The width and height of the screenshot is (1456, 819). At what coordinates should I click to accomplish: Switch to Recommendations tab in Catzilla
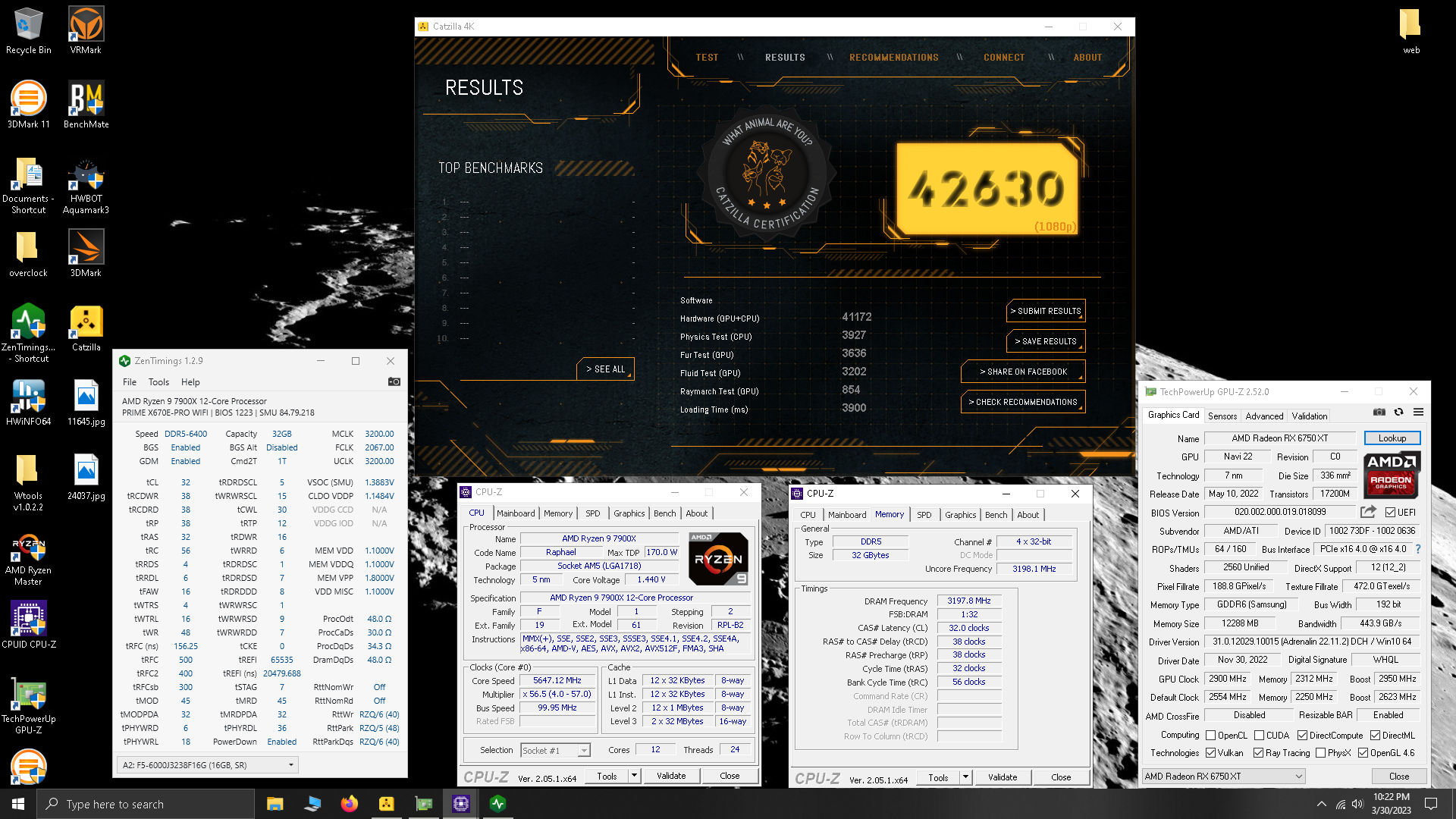[893, 58]
